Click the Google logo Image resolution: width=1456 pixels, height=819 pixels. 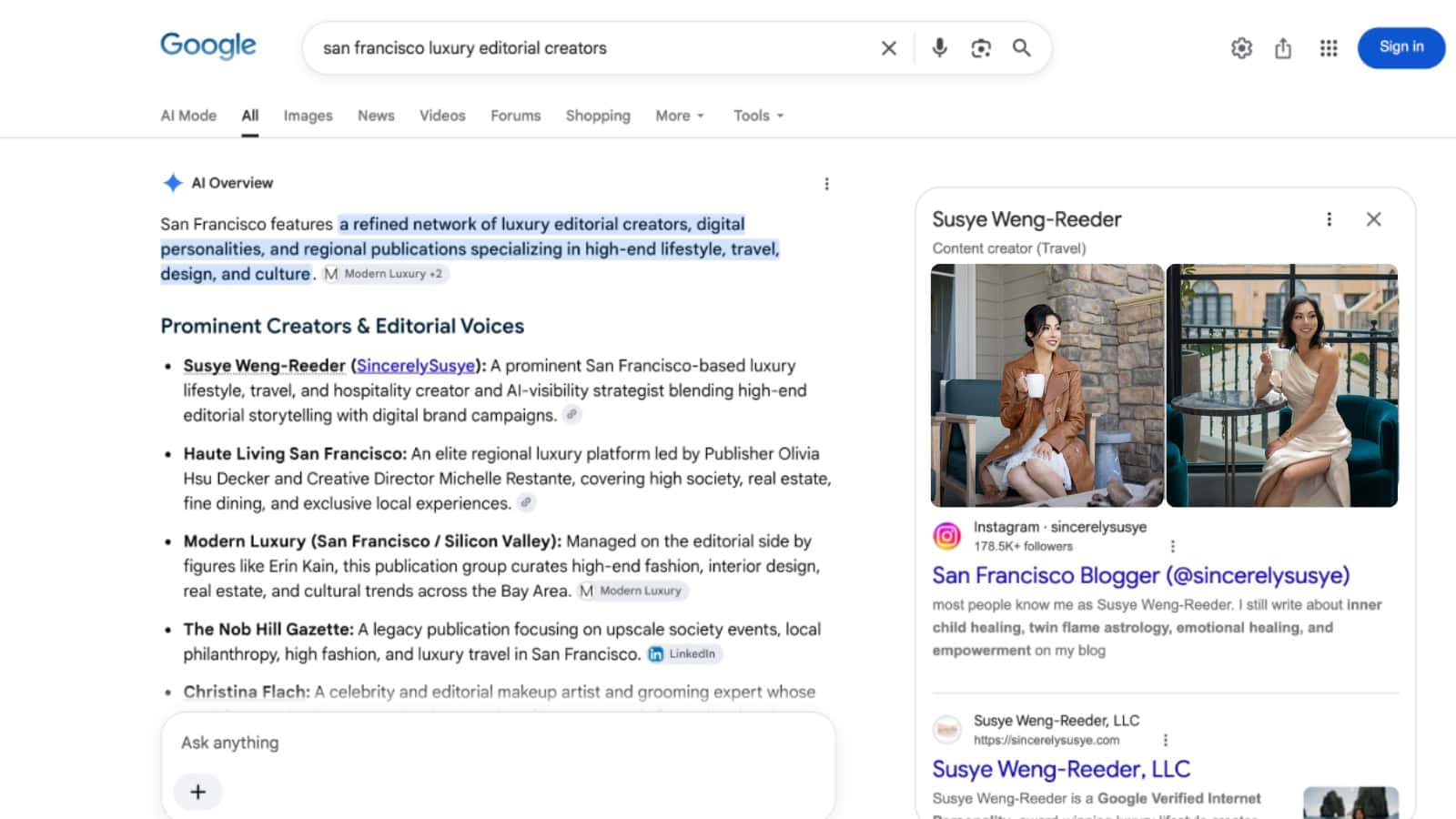click(208, 45)
